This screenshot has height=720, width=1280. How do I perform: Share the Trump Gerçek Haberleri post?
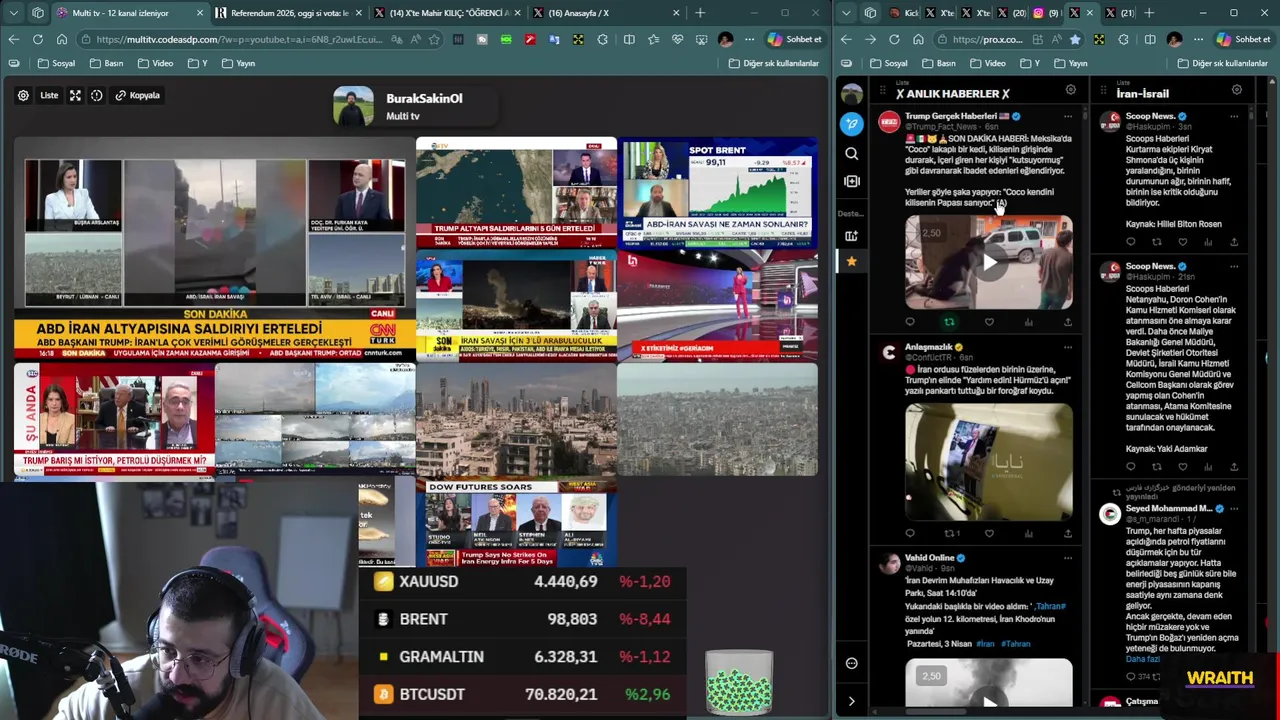click(x=1068, y=322)
